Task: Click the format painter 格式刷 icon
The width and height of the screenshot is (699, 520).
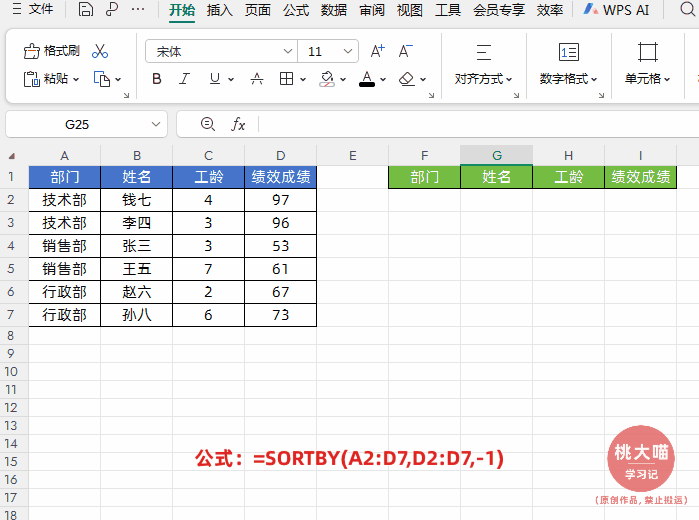Action: click(x=31, y=51)
